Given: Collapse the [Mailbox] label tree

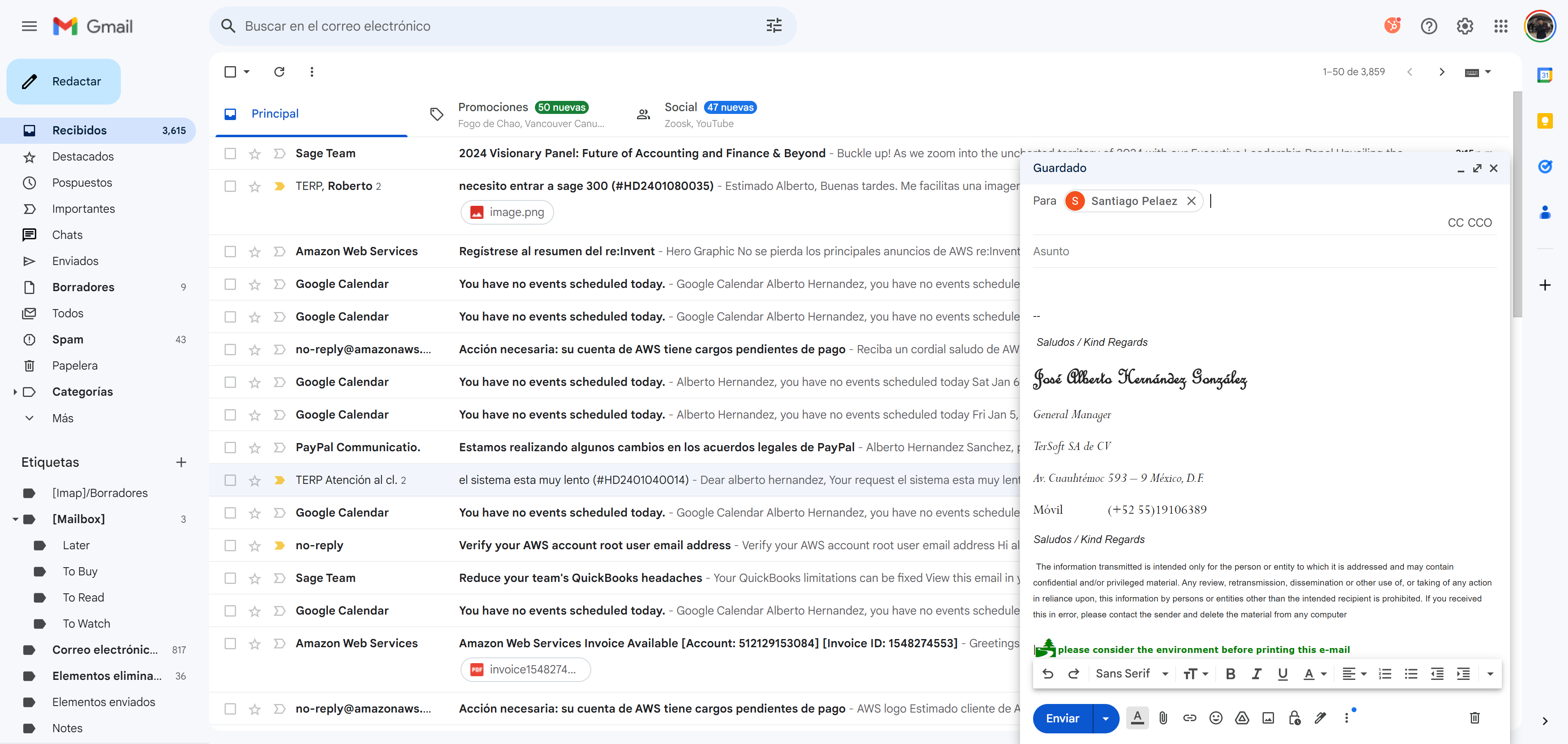Looking at the screenshot, I should (15, 519).
